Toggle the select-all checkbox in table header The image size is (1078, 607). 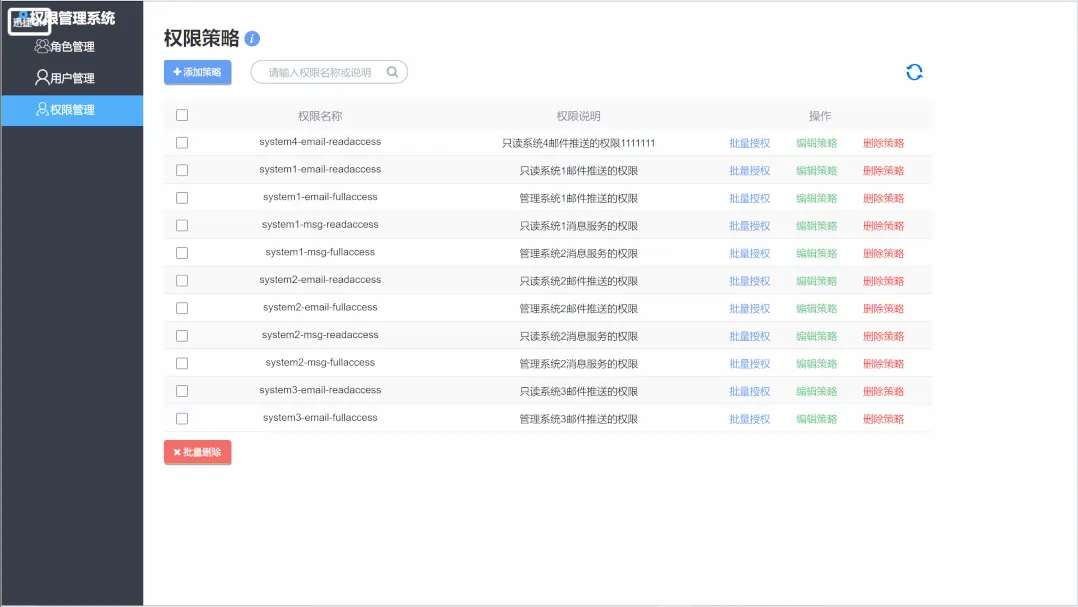click(182, 115)
